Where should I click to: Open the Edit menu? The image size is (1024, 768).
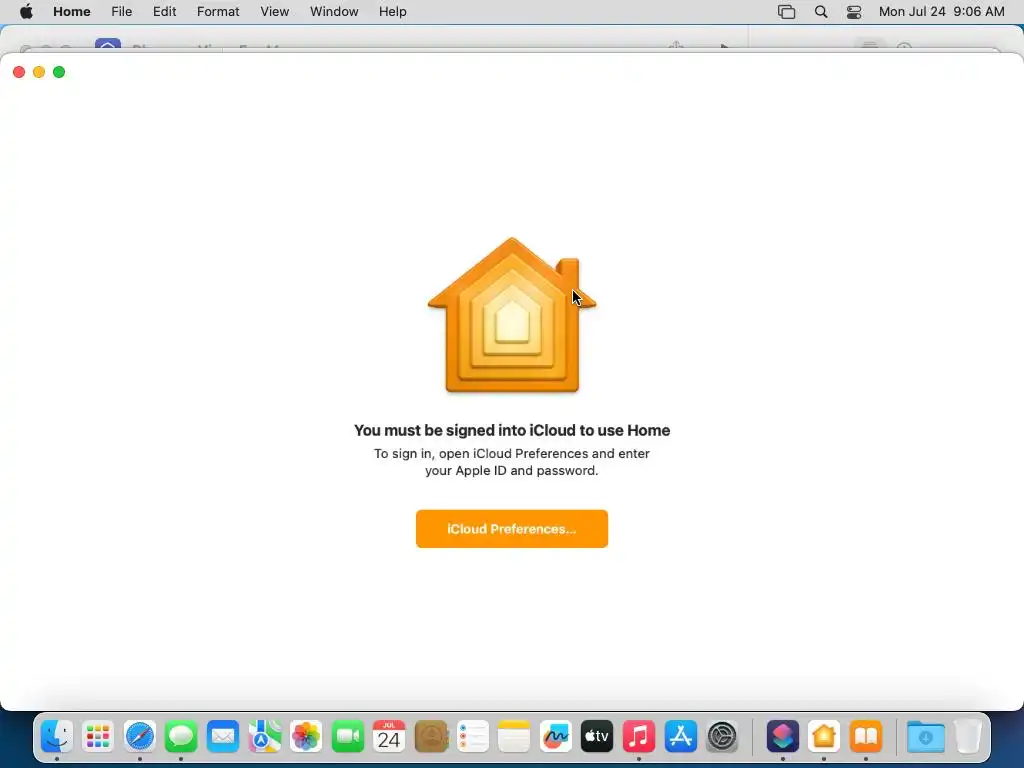[165, 12]
